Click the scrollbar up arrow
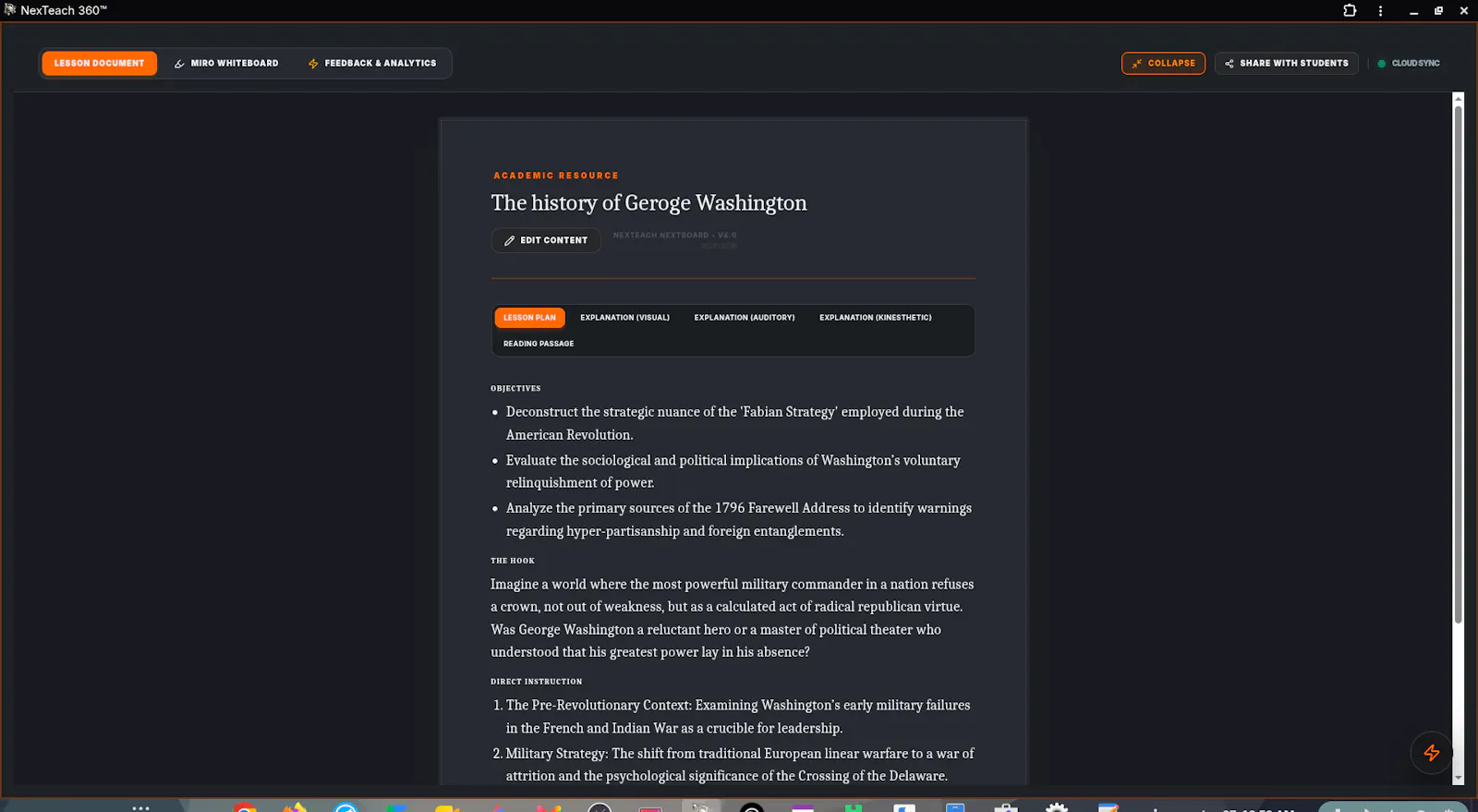 coord(1459,98)
